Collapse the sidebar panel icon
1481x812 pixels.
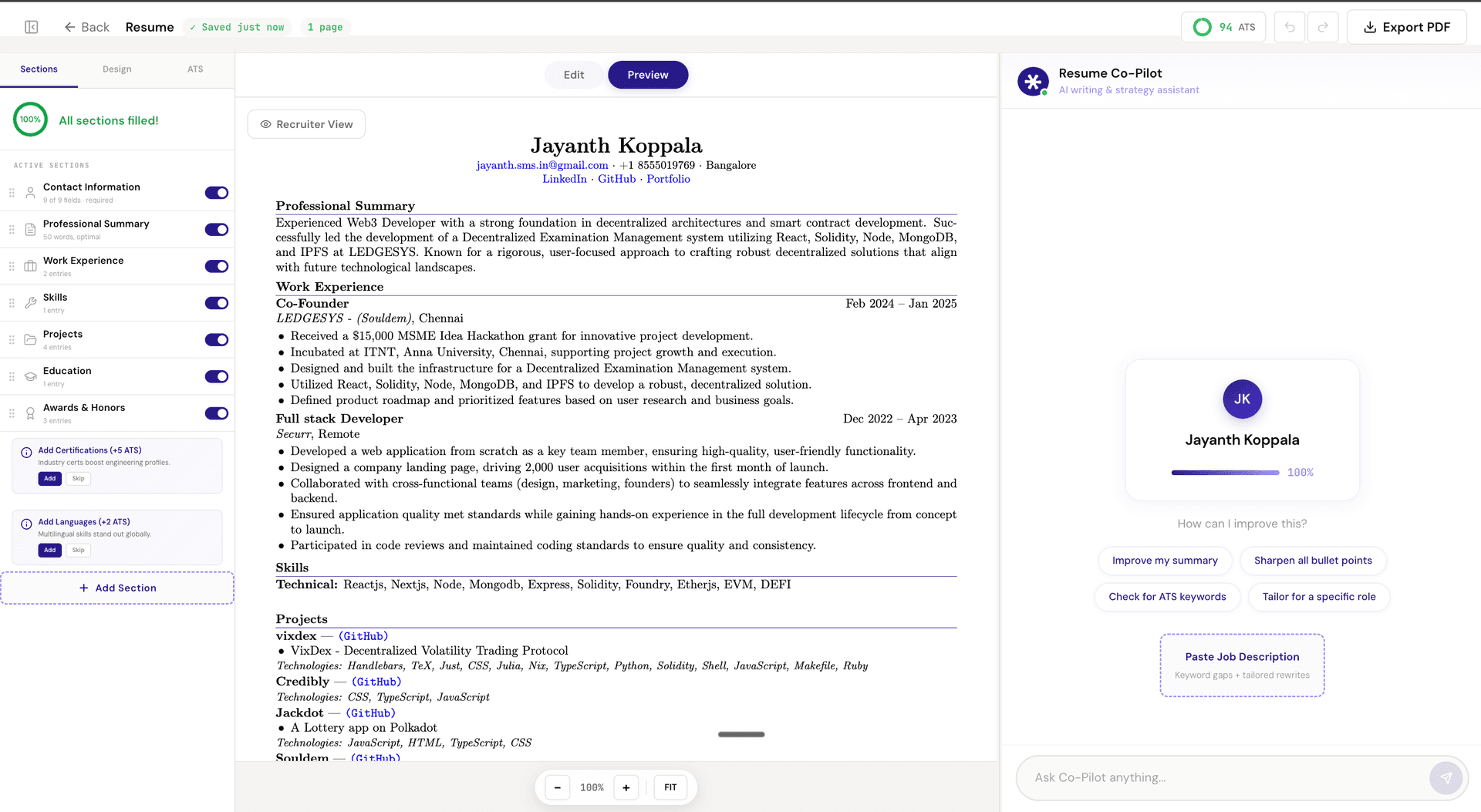point(32,27)
